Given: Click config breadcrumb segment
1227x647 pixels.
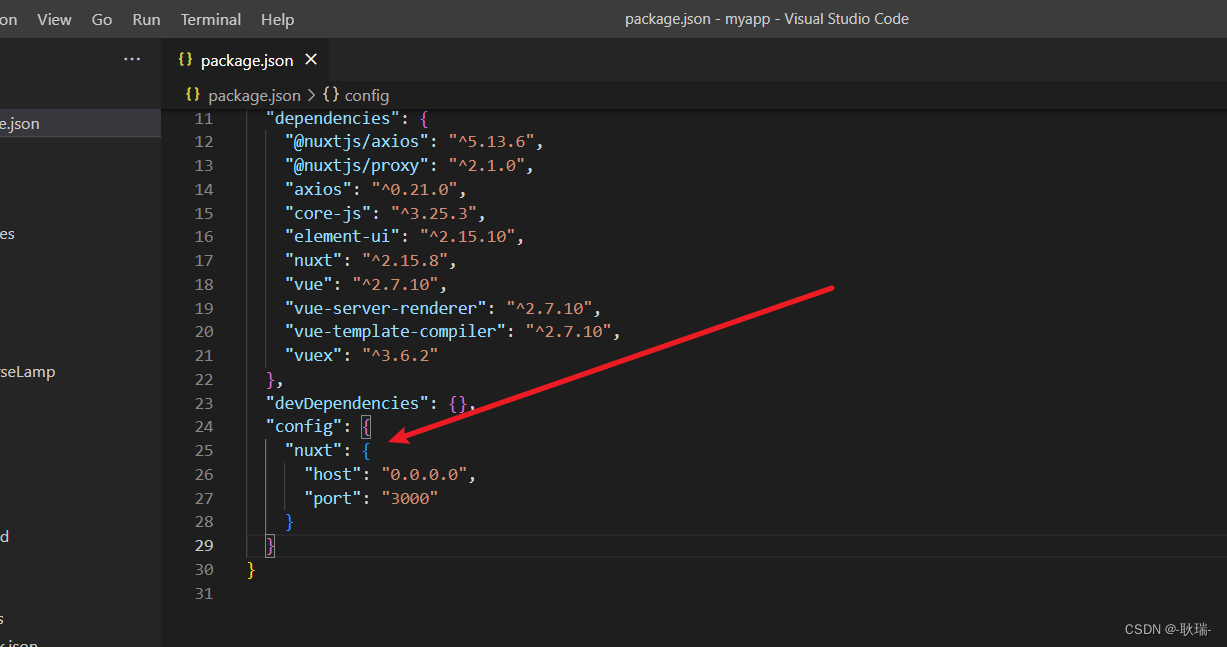Looking at the screenshot, I should [367, 95].
